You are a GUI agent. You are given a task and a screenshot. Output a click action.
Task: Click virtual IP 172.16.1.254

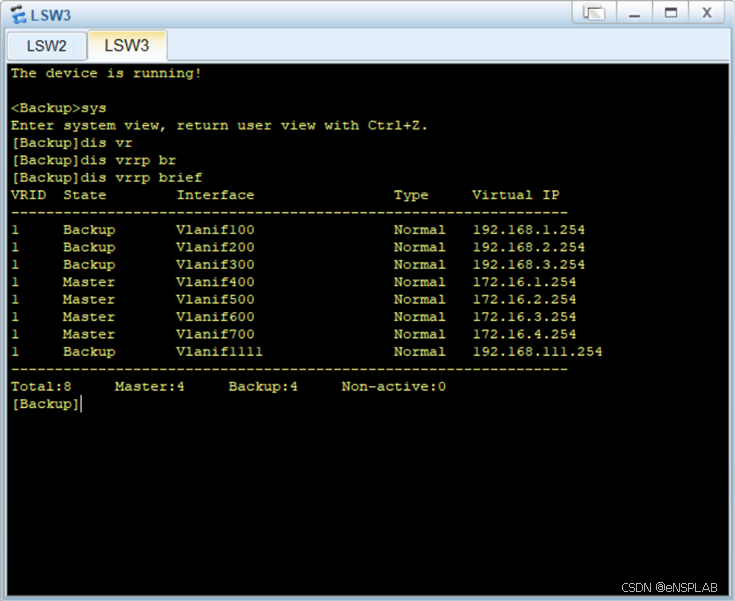coord(525,282)
